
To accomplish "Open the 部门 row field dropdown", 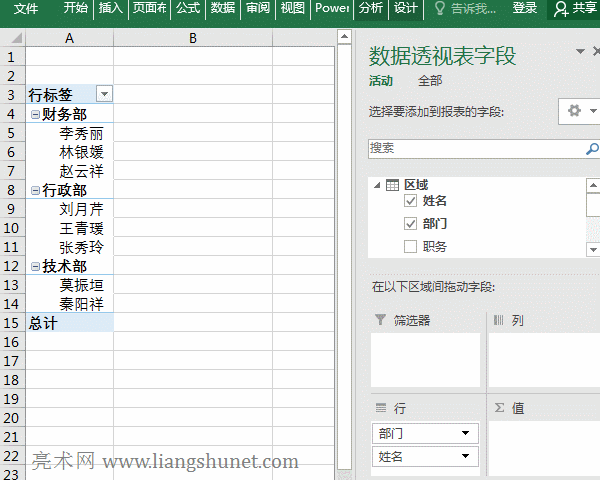I will pos(465,433).
